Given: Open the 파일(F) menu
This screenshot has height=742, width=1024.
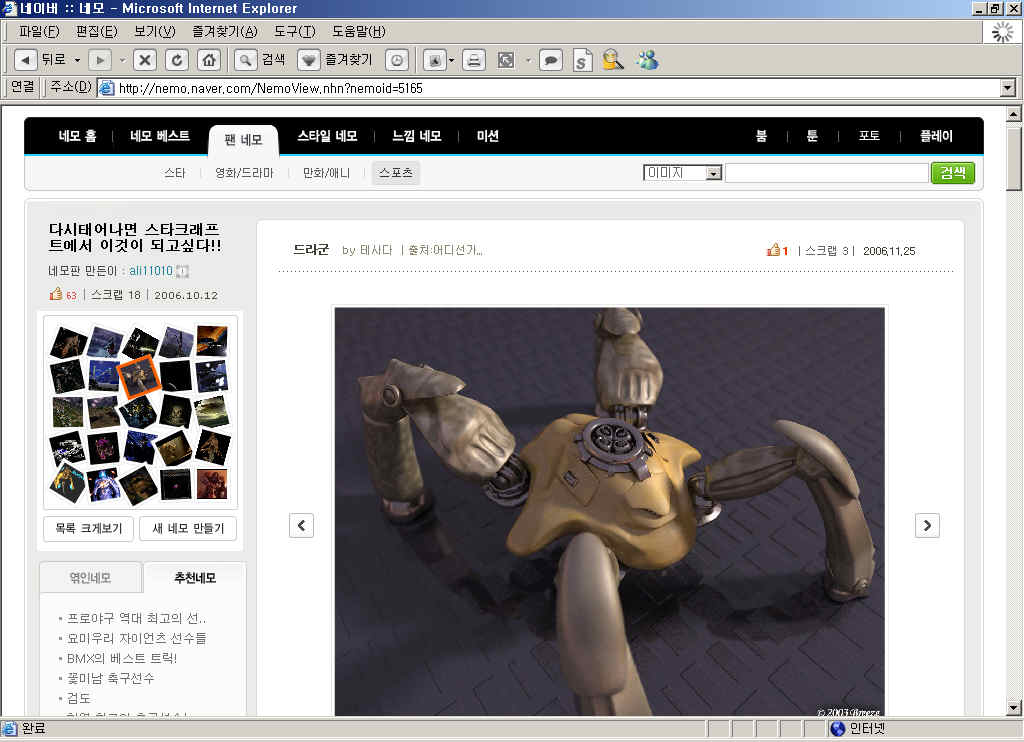Looking at the screenshot, I should click(x=39, y=31).
